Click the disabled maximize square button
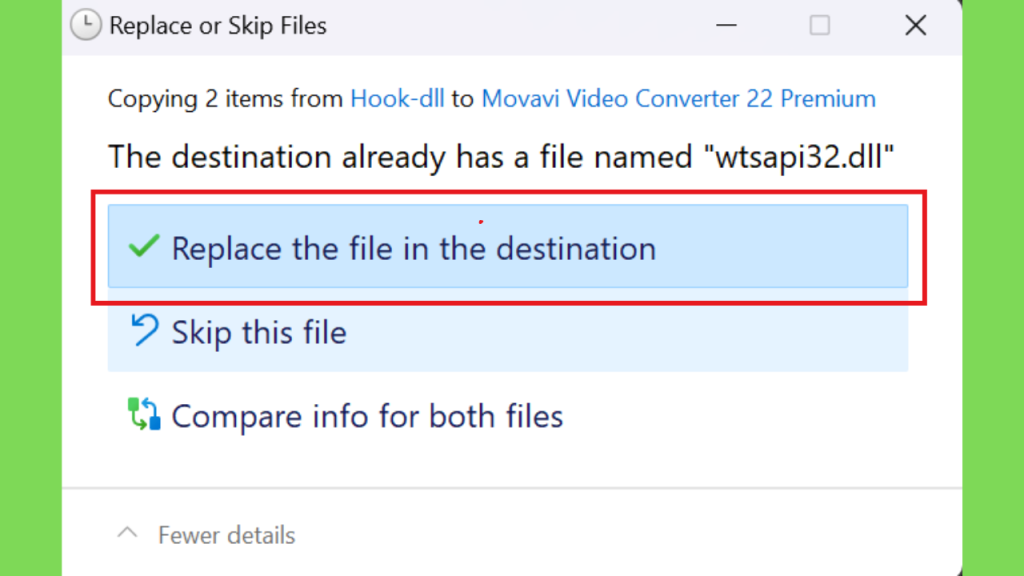This screenshot has width=1024, height=576. pyautogui.click(x=820, y=25)
